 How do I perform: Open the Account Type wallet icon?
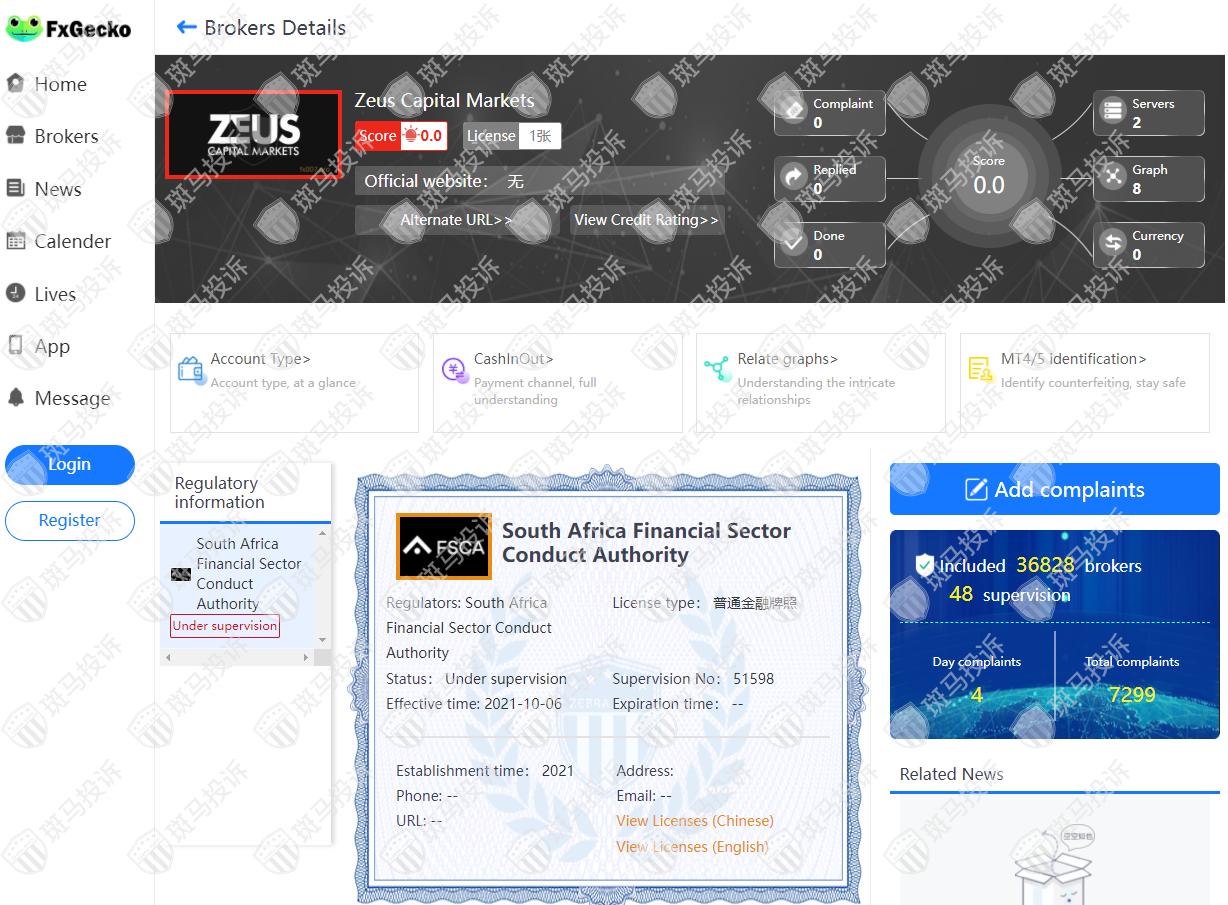coord(190,369)
